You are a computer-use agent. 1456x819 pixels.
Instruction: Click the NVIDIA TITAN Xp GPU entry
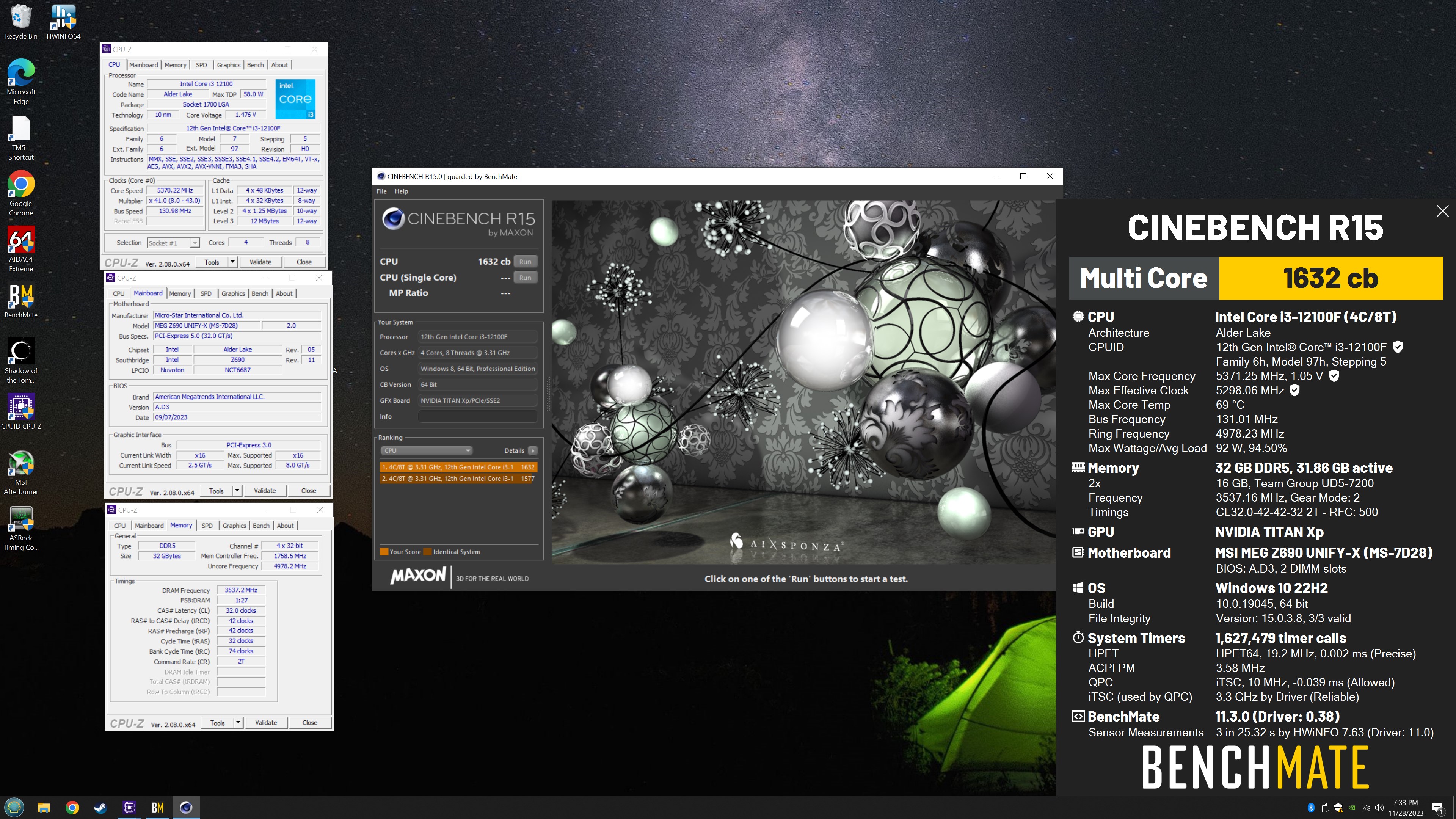[x=1269, y=532]
